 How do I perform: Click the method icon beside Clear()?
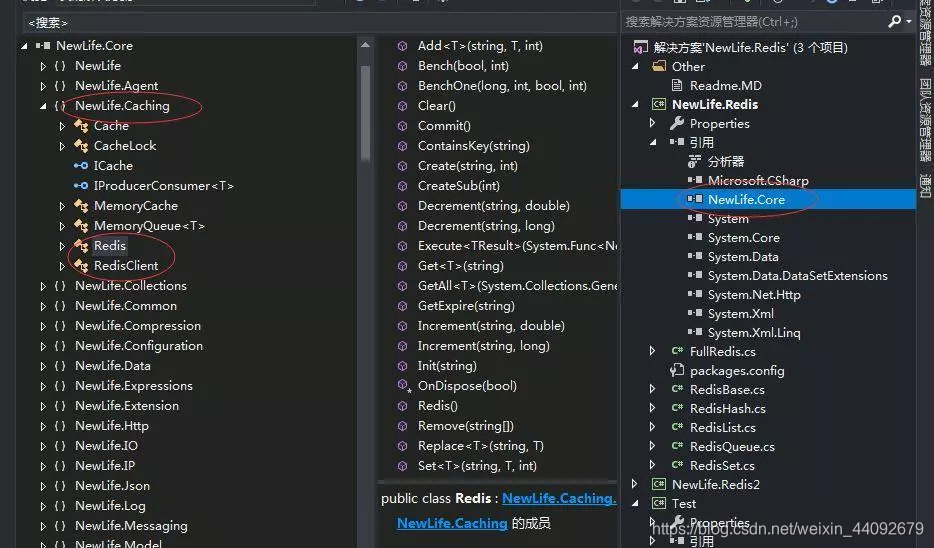click(403, 106)
